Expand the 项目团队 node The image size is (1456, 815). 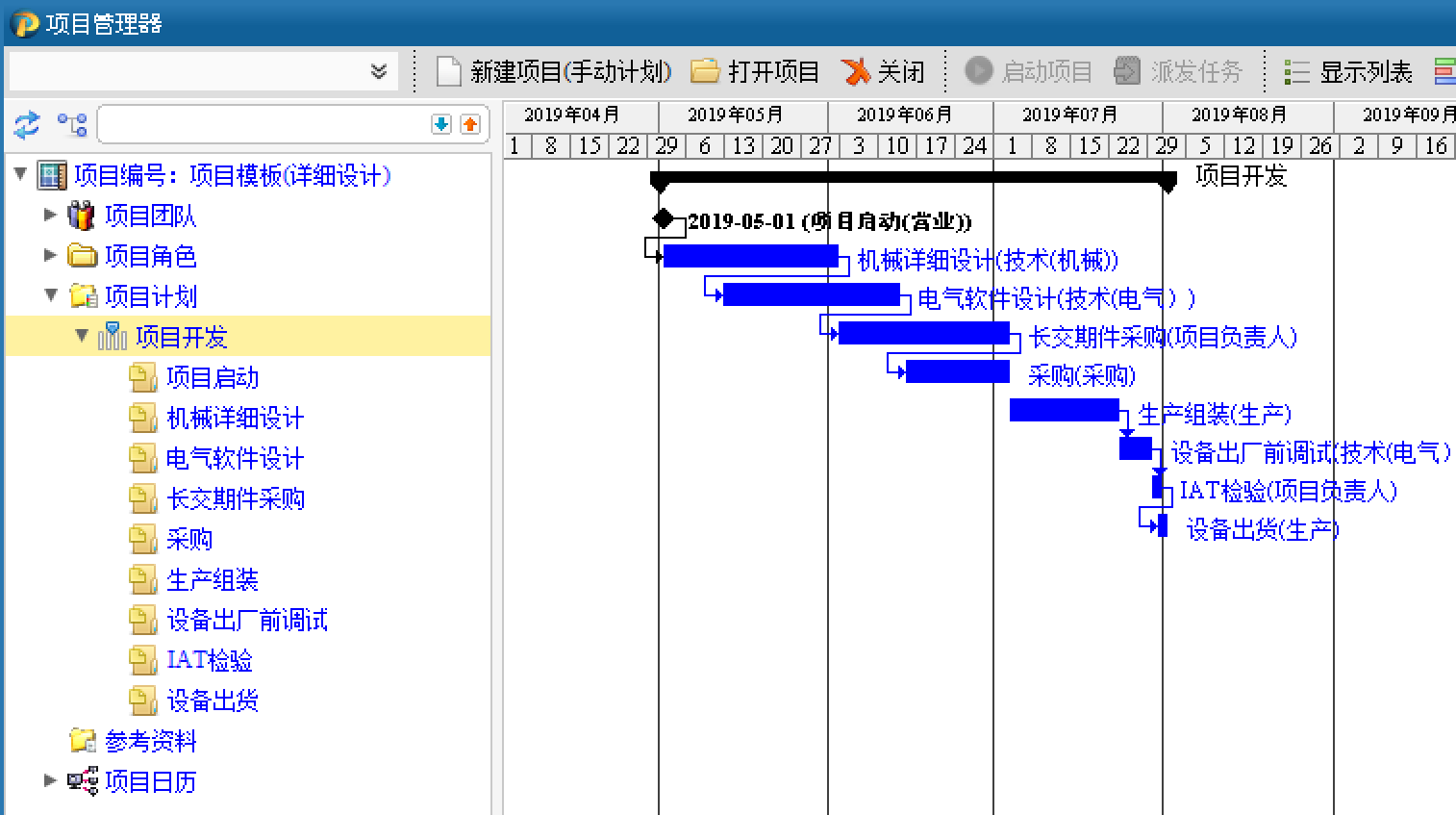coord(50,215)
